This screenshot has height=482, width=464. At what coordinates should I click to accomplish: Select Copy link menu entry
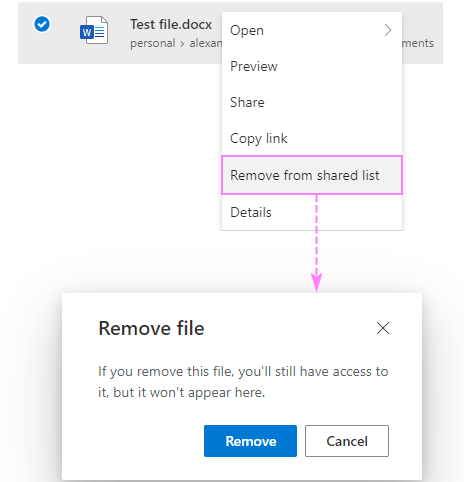point(312,138)
